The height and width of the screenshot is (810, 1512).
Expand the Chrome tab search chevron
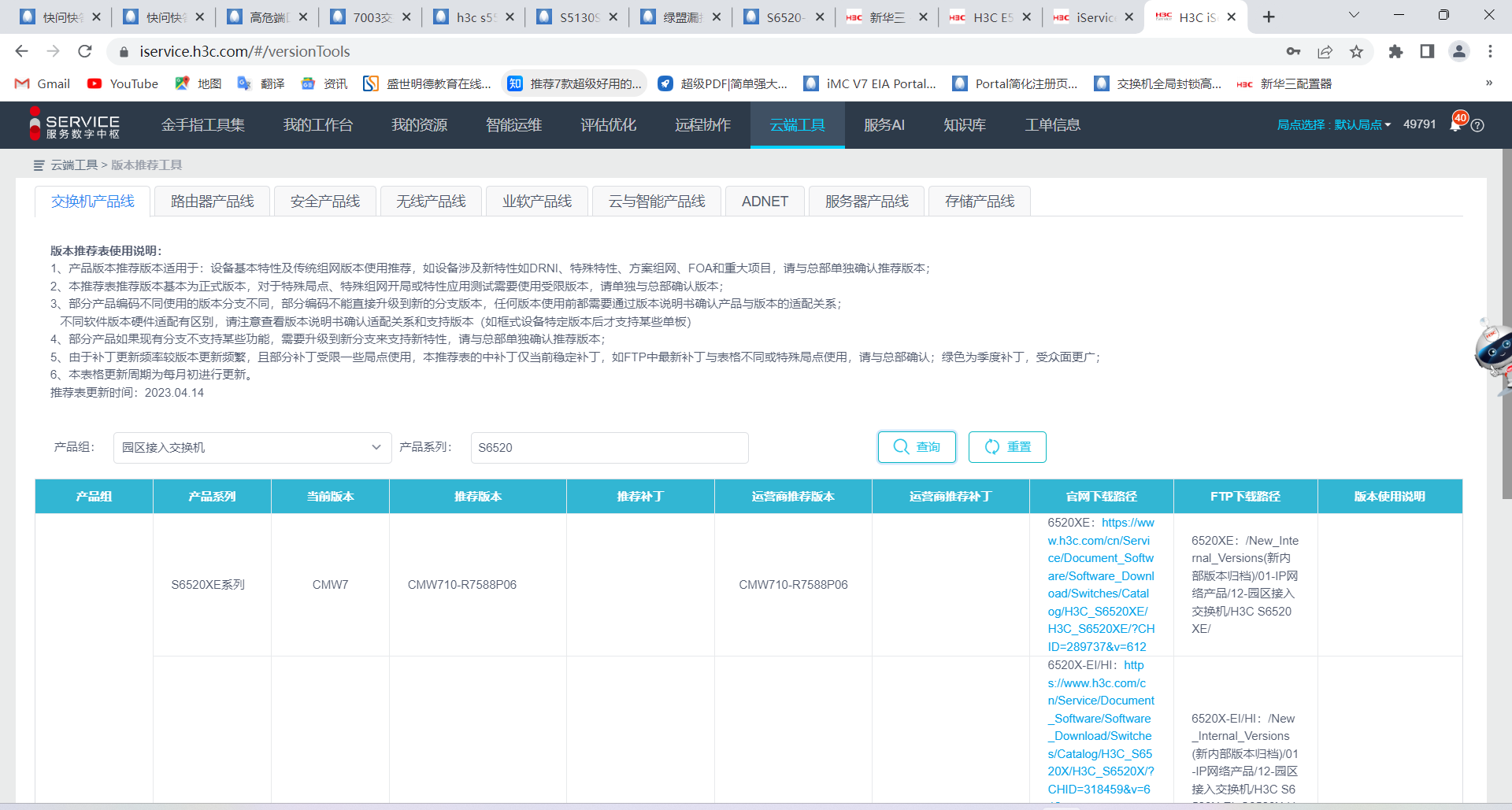(x=1354, y=16)
